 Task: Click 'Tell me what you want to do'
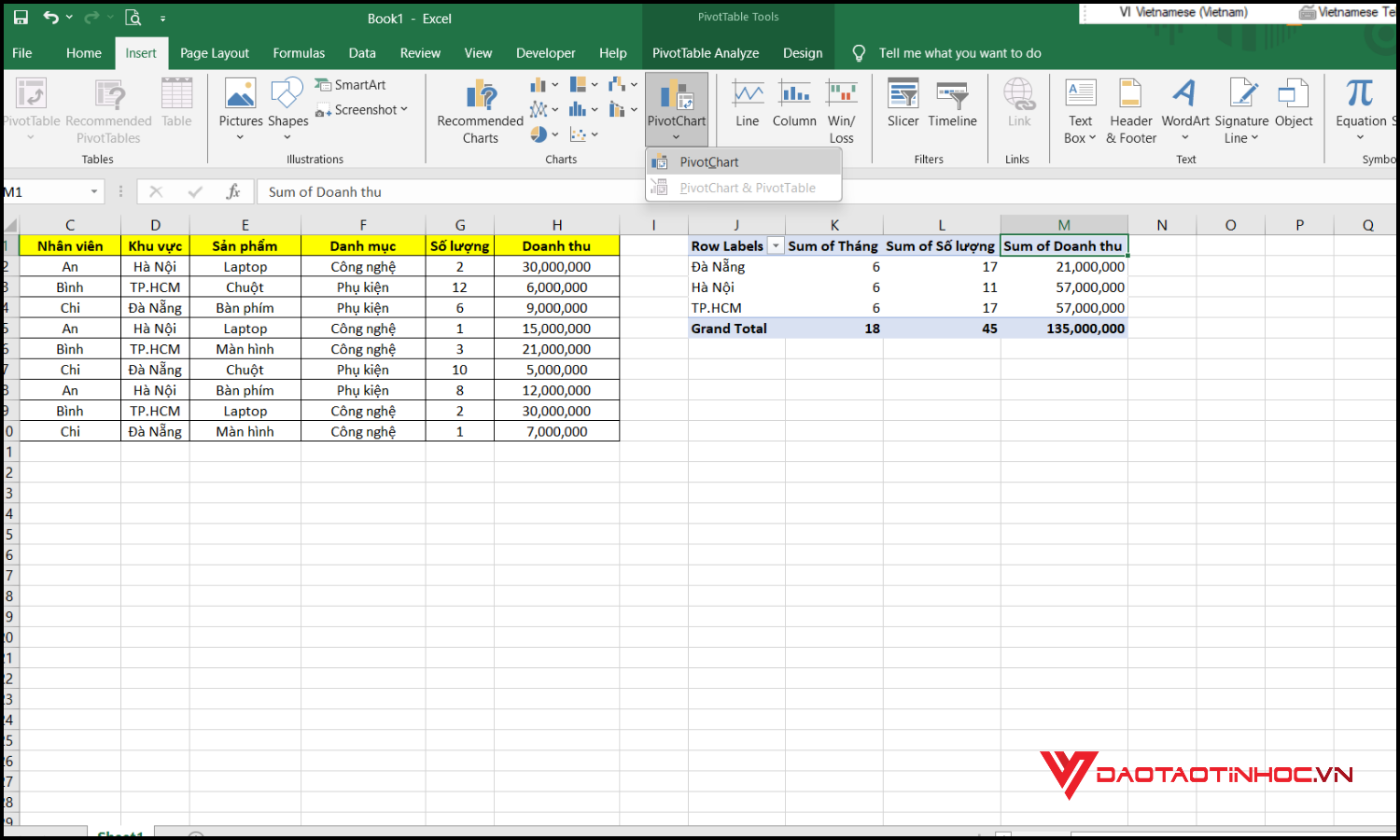click(959, 53)
